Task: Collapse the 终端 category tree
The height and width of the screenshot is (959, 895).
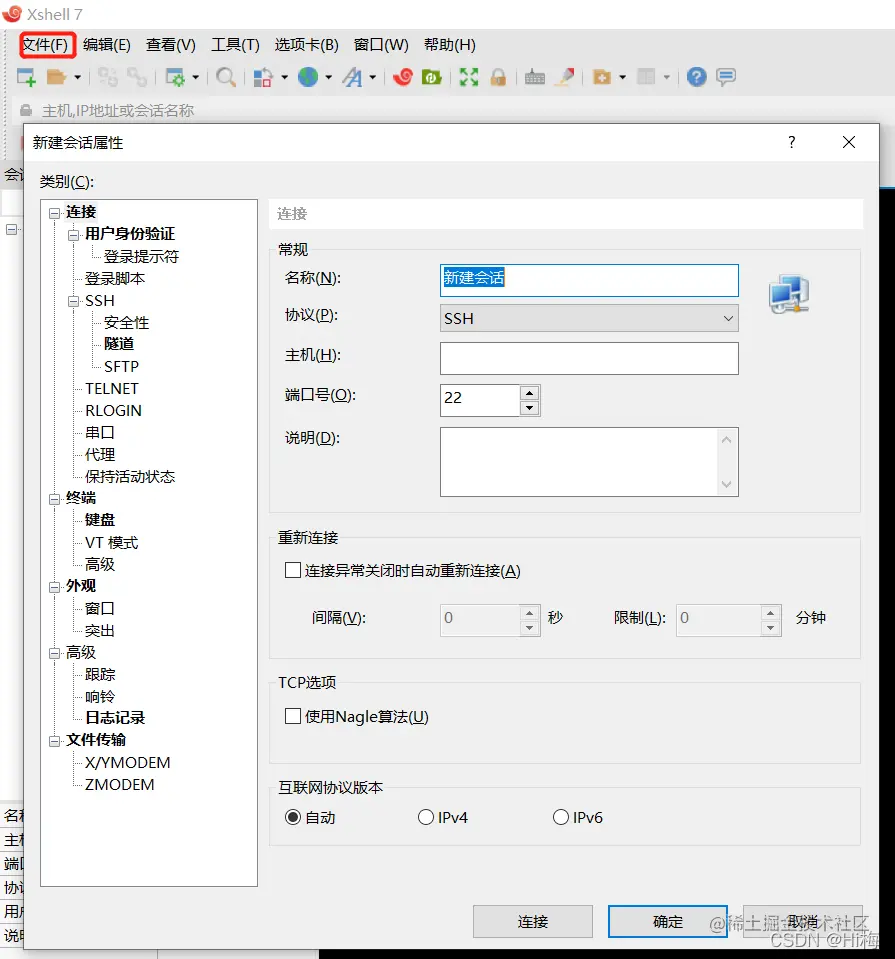Action: point(55,497)
